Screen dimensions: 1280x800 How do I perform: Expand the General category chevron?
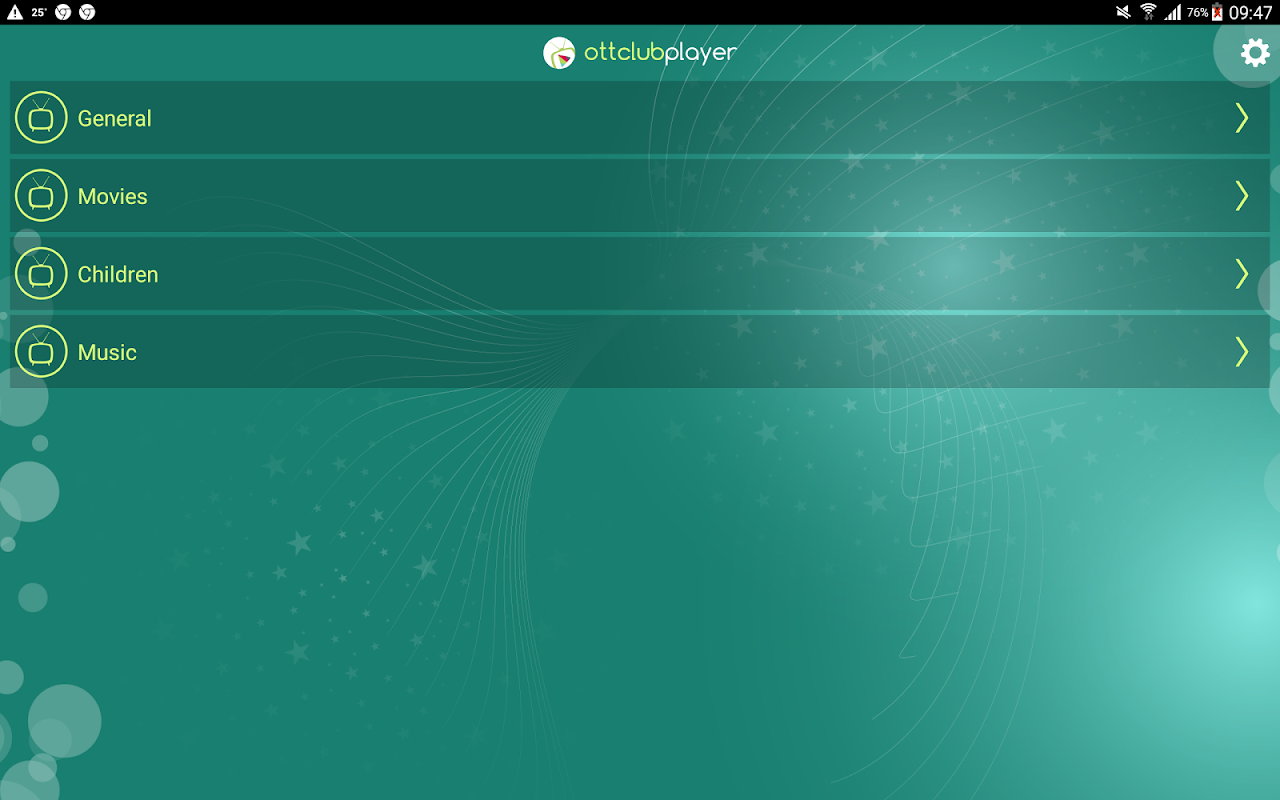[1242, 118]
